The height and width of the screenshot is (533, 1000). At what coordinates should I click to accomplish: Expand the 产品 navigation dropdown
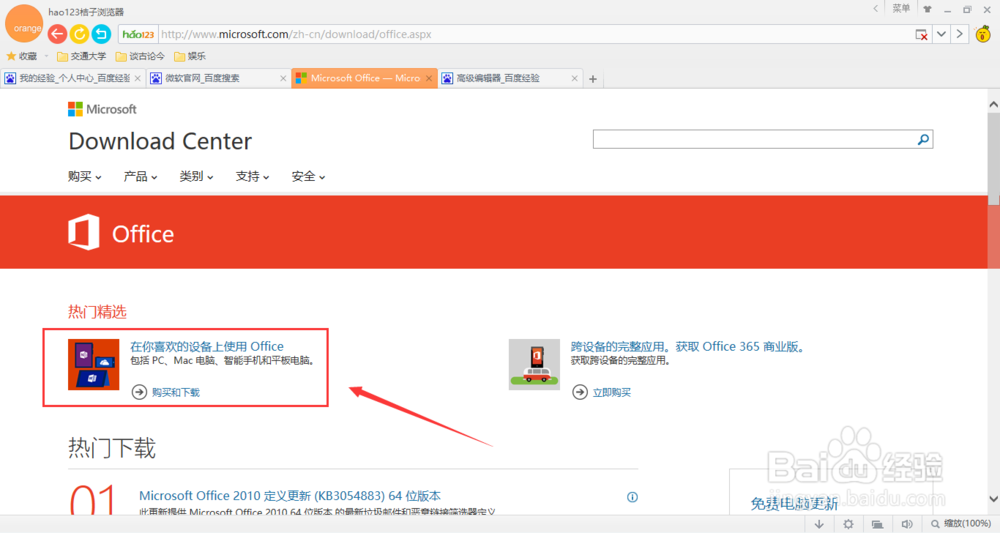click(x=140, y=177)
